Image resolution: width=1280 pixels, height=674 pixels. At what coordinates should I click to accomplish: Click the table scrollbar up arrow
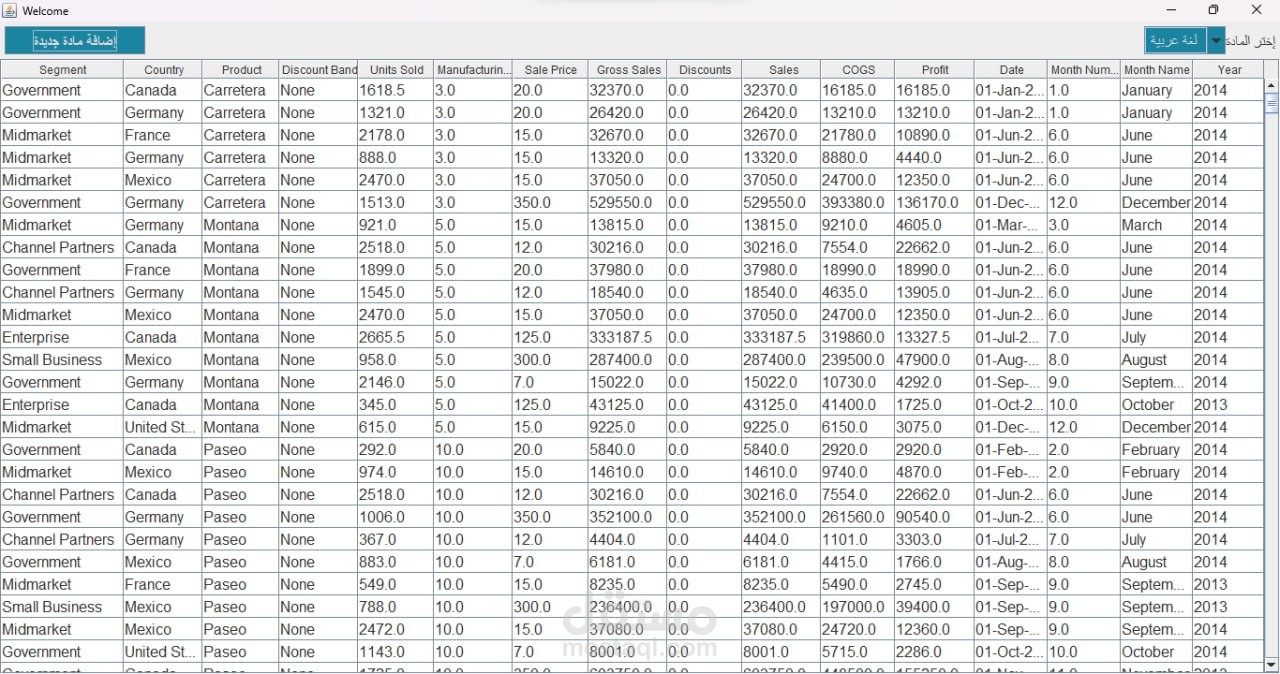pyautogui.click(x=1271, y=86)
